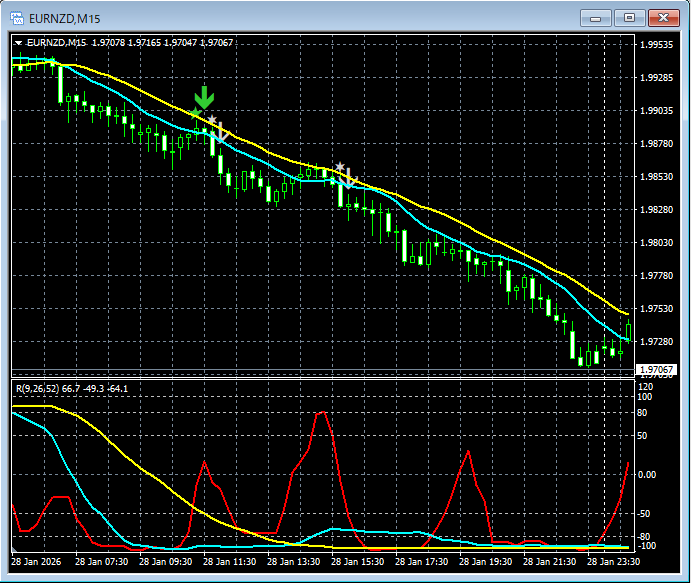Select the R(9,26,52) indicator label
This screenshot has width=692, height=583.
[x=36, y=388]
